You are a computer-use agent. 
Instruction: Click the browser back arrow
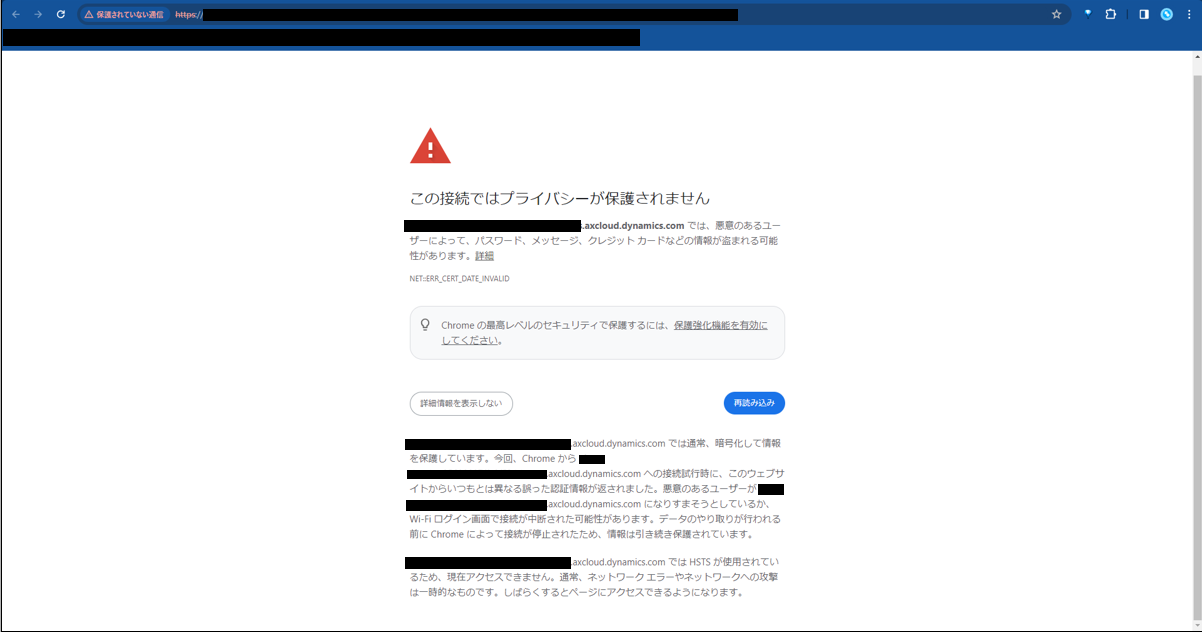(15, 15)
